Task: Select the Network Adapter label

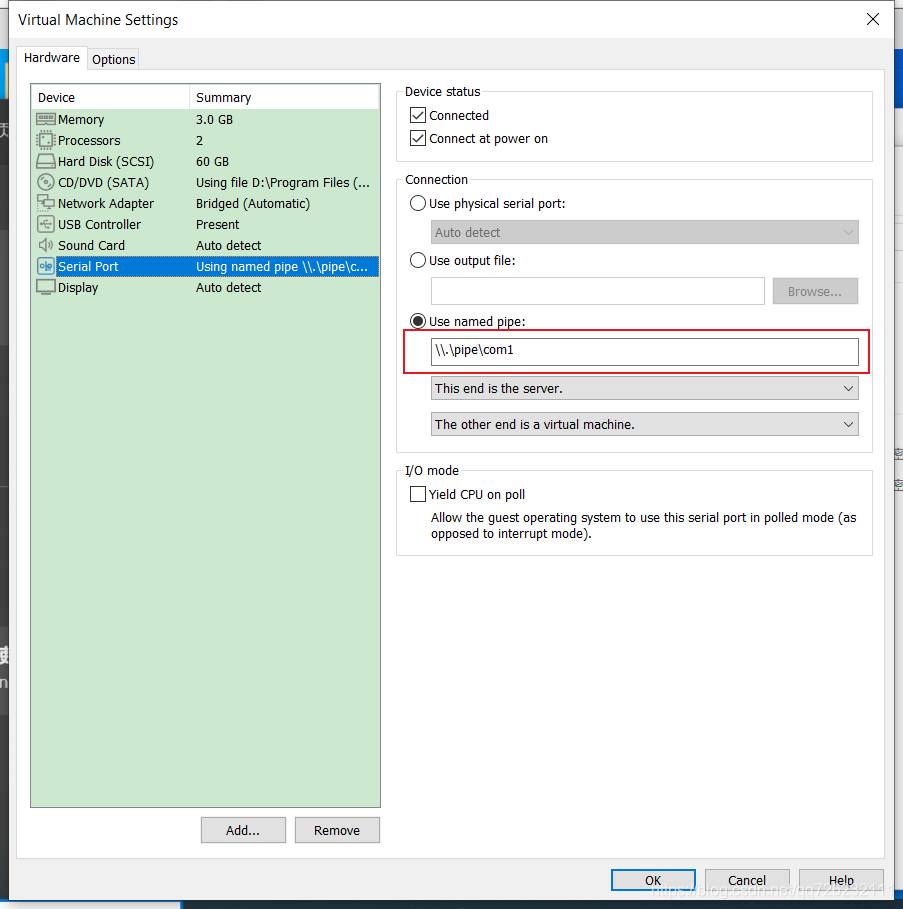Action: pos(106,203)
